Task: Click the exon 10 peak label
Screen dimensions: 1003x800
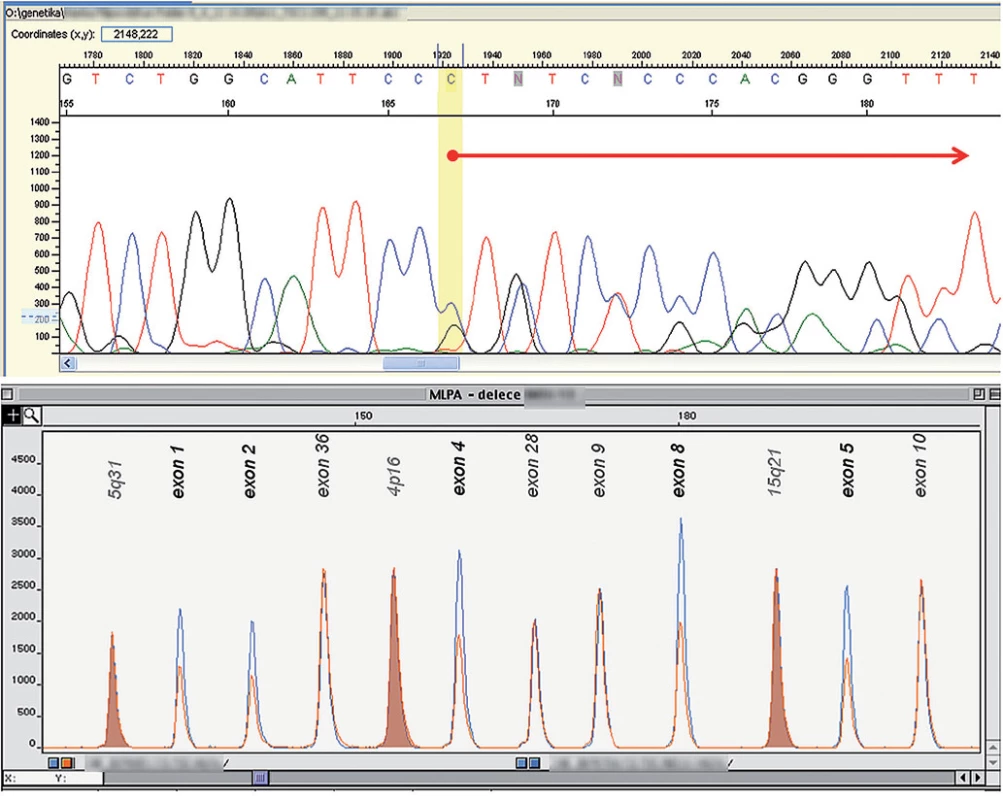Action: pyautogui.click(x=919, y=466)
